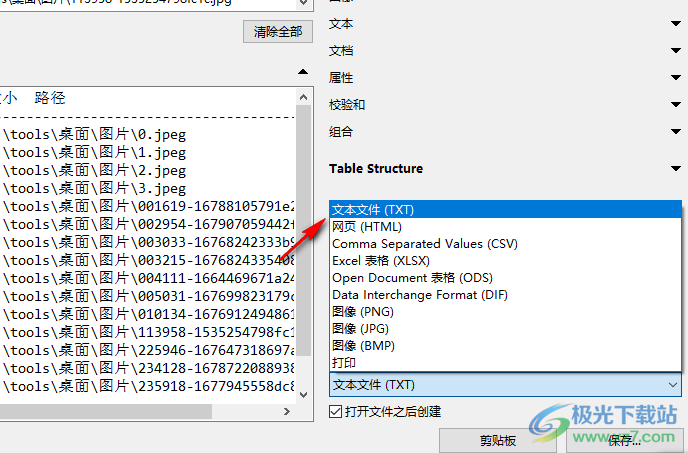688x453 pixels.
Task: Click the vertical scrollbar thumb in preview
Action: (x=304, y=230)
